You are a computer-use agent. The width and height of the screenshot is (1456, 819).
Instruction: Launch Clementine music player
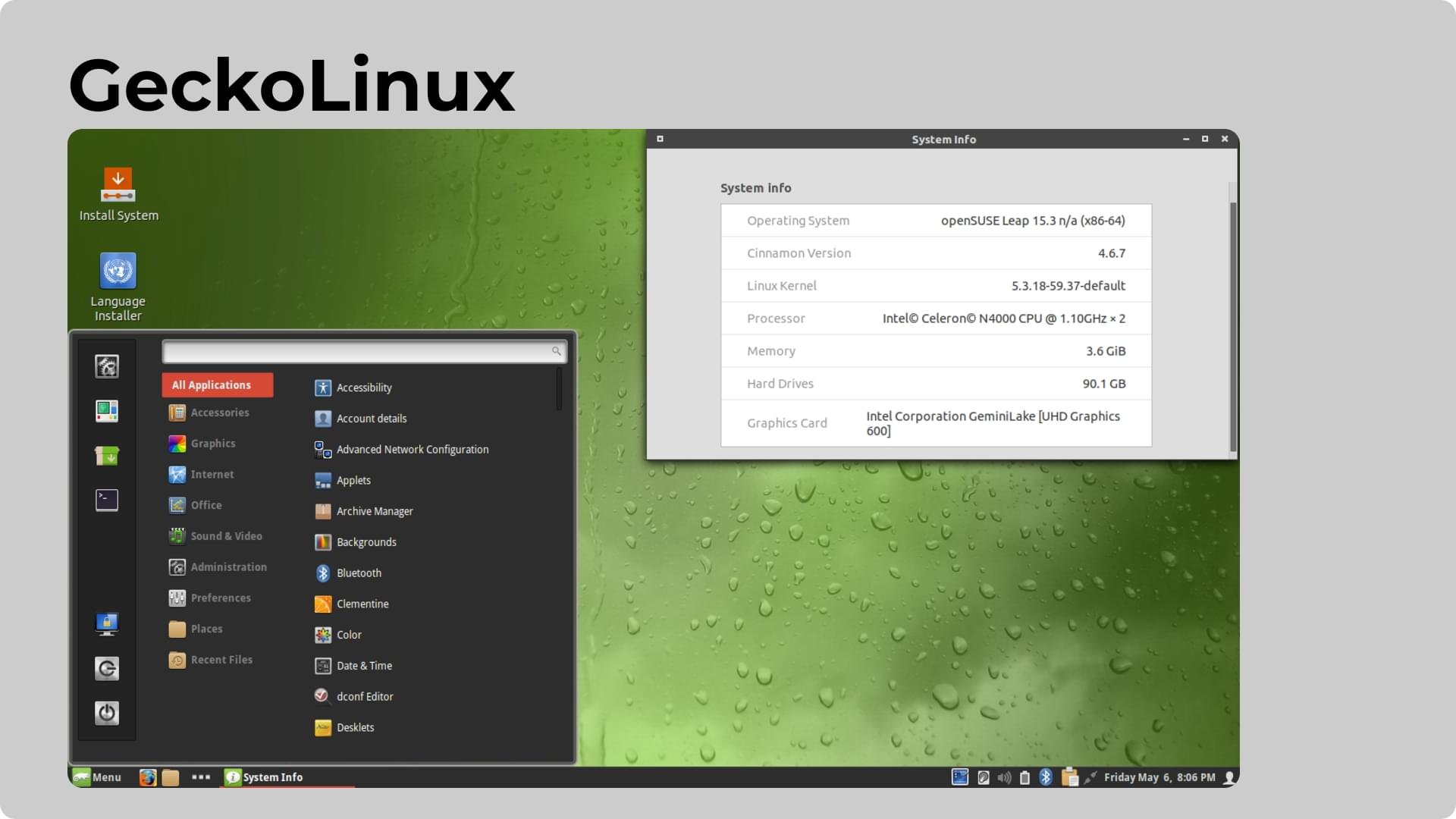pyautogui.click(x=352, y=604)
